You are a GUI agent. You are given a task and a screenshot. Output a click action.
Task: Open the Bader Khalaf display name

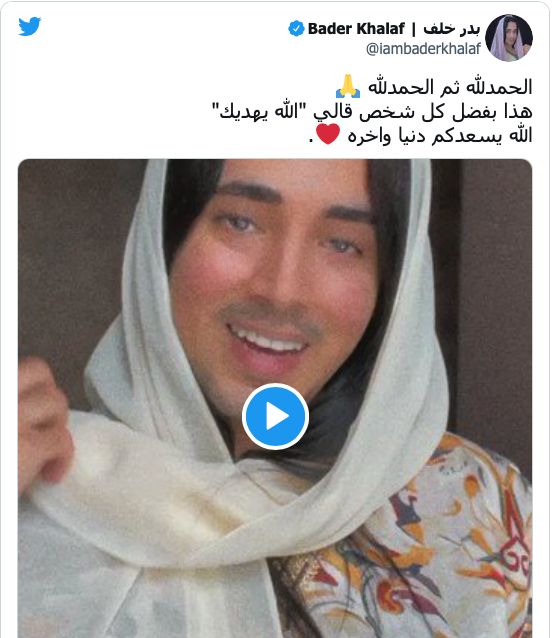356,29
